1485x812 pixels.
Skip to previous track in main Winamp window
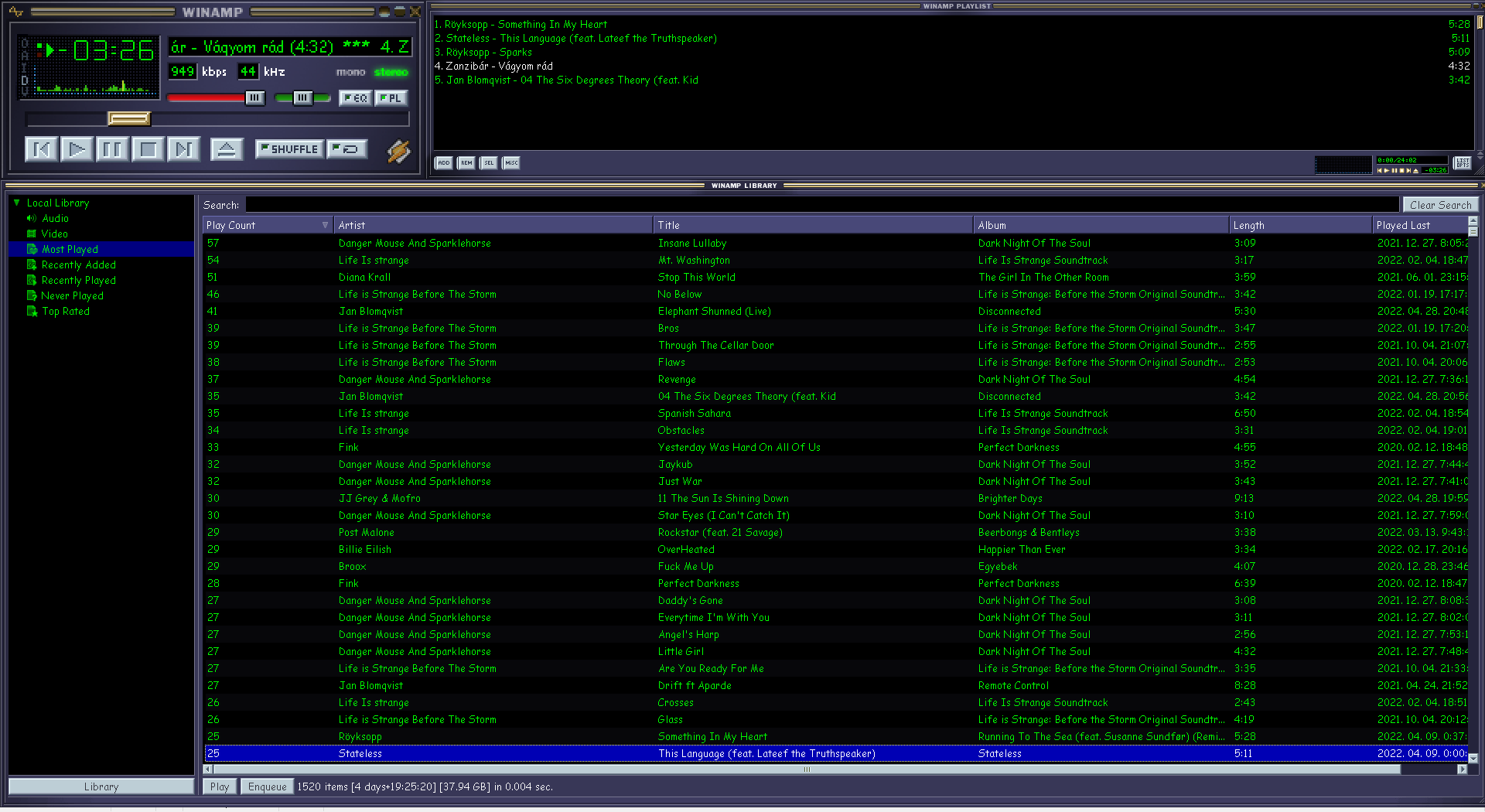coord(42,149)
